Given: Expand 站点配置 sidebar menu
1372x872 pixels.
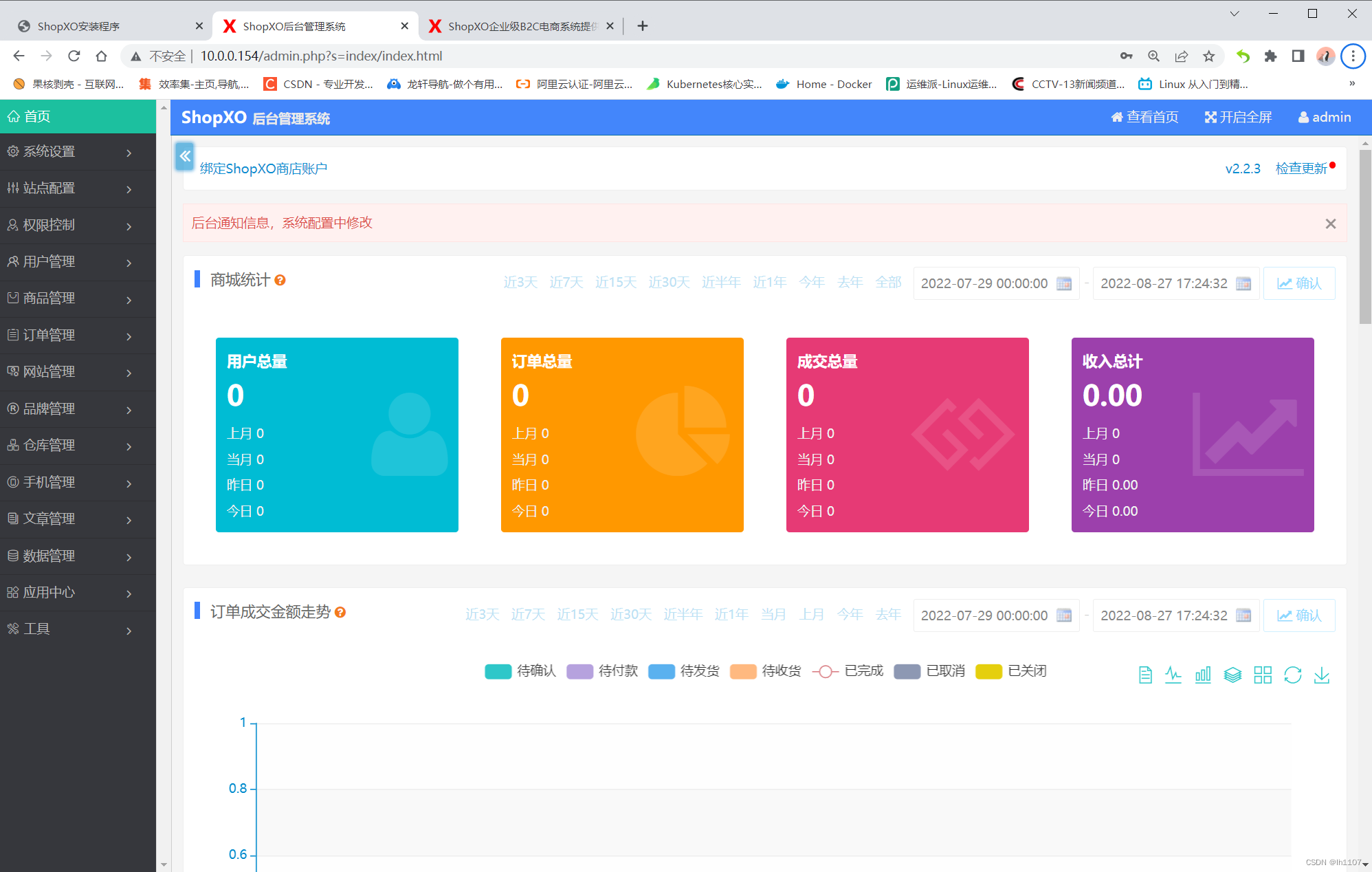Looking at the screenshot, I should [78, 188].
